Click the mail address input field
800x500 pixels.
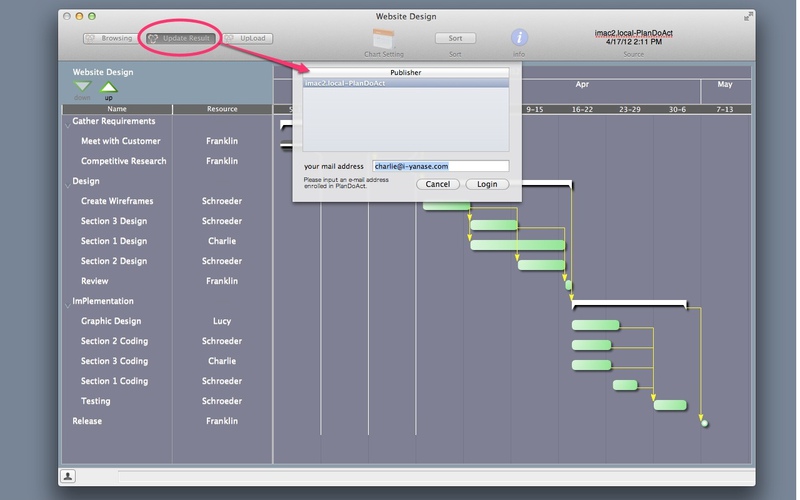point(440,166)
